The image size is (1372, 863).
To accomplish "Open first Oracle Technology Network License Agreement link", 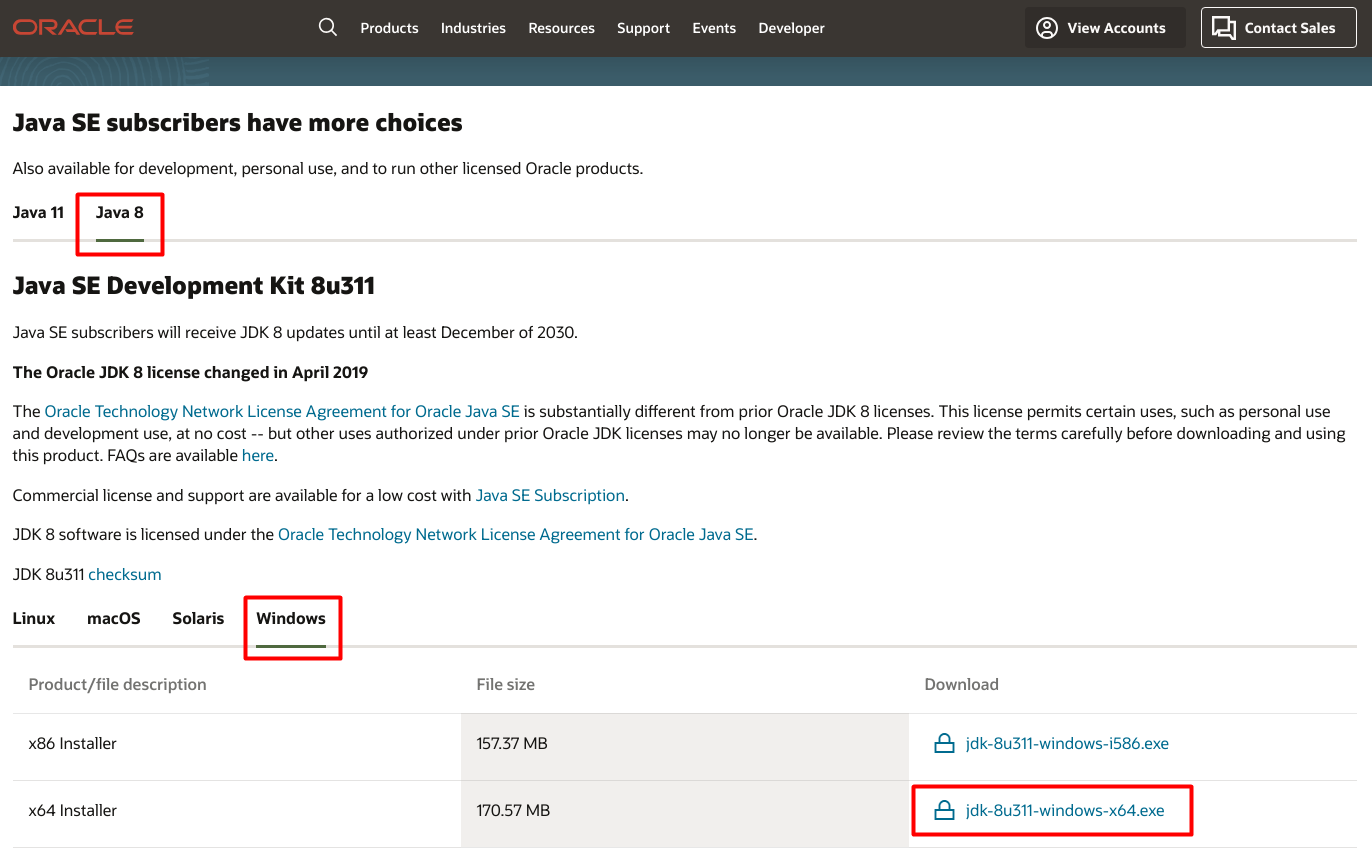I will pos(282,411).
